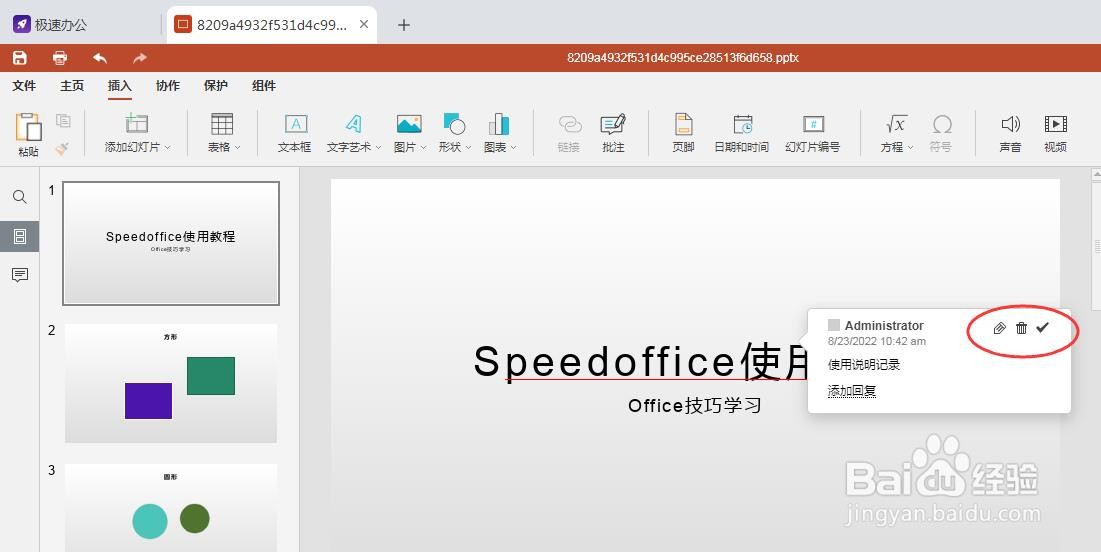The image size is (1101, 552).
Task: Open the 文件 menu
Action: [x=24, y=86]
